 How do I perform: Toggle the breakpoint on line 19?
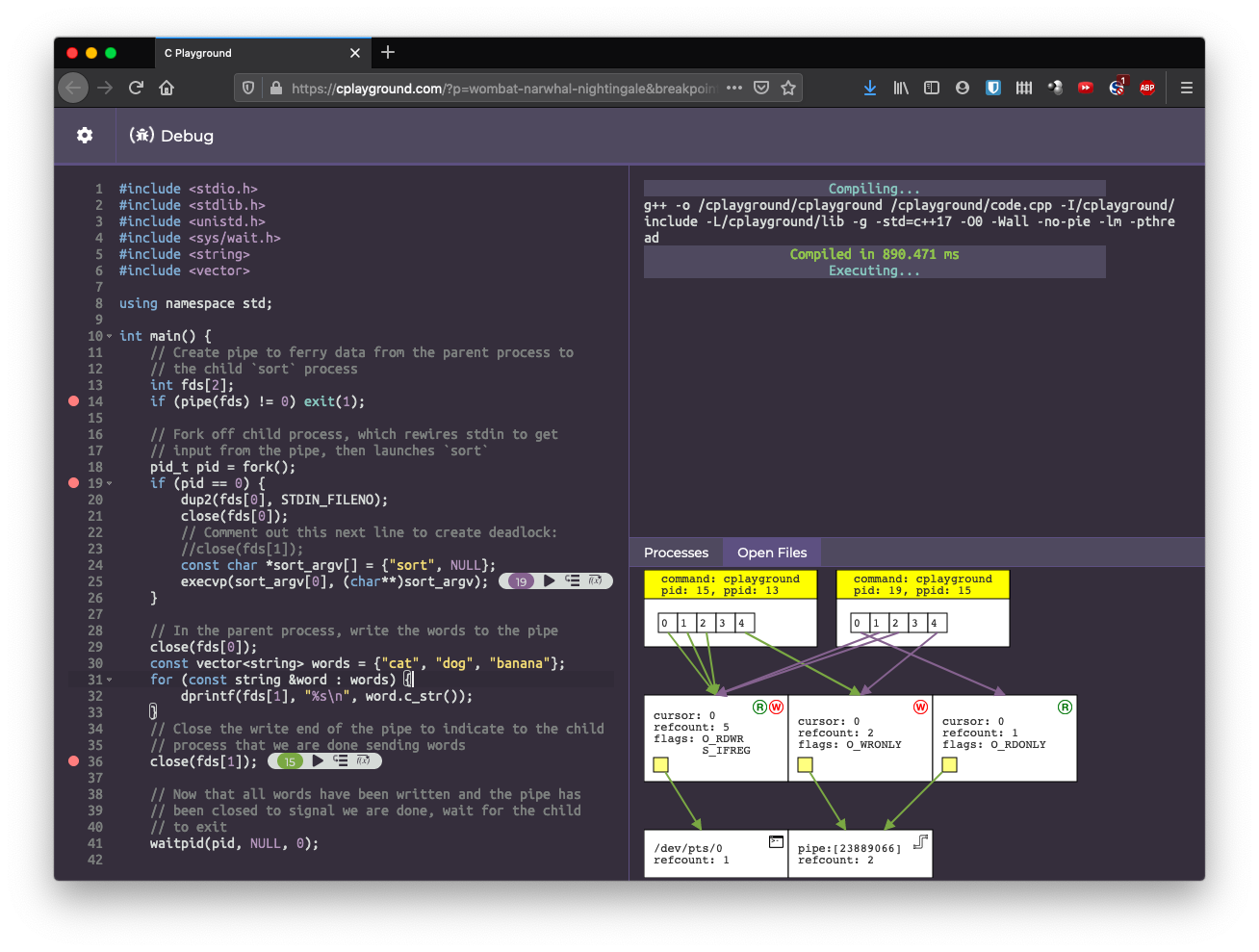tap(73, 483)
